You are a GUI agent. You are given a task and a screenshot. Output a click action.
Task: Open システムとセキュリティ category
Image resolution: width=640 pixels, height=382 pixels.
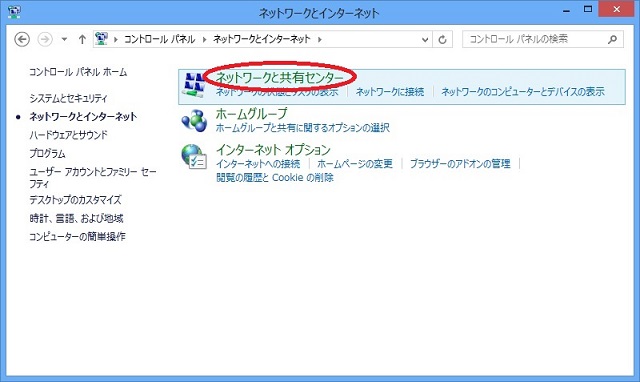(x=69, y=98)
